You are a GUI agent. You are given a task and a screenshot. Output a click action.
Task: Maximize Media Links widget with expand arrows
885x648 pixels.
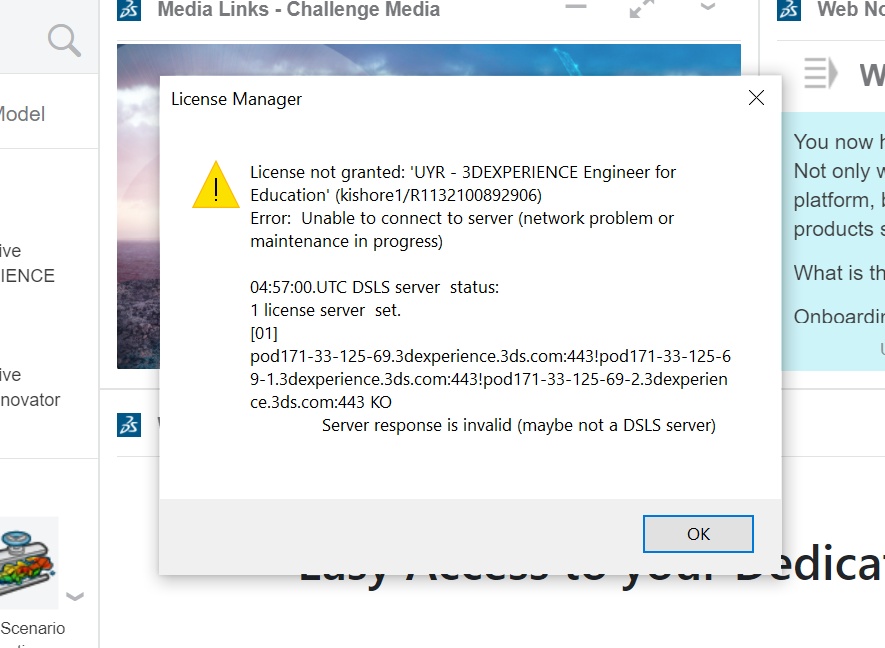coord(641,9)
